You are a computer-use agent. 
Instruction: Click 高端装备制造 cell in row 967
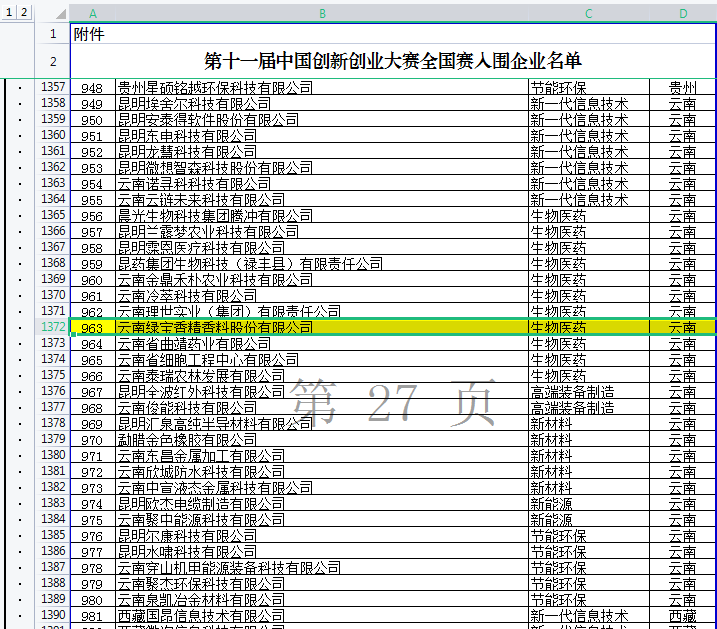[x=589, y=391]
